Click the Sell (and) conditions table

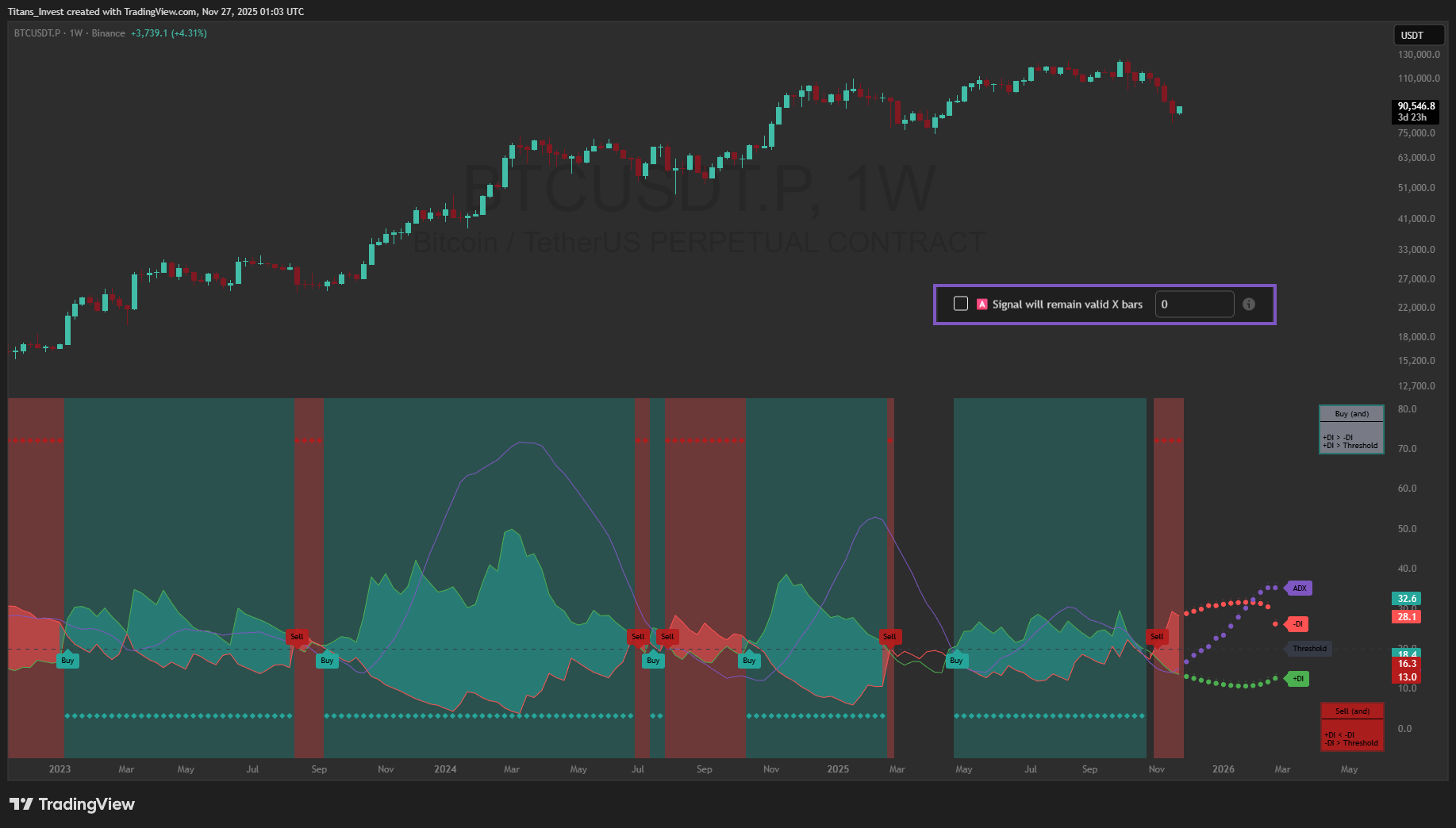[1352, 726]
